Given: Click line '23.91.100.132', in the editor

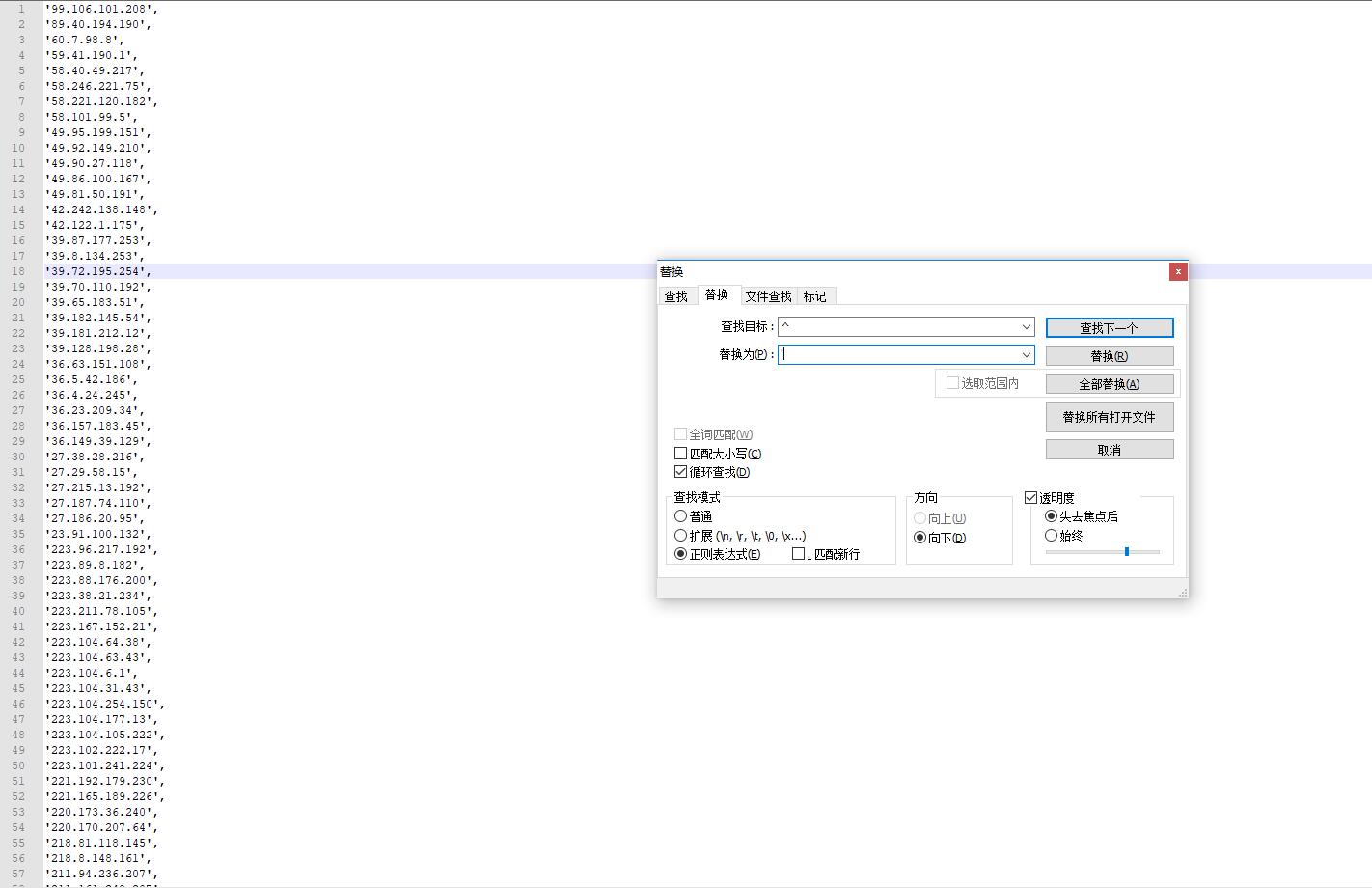Looking at the screenshot, I should coord(98,534).
